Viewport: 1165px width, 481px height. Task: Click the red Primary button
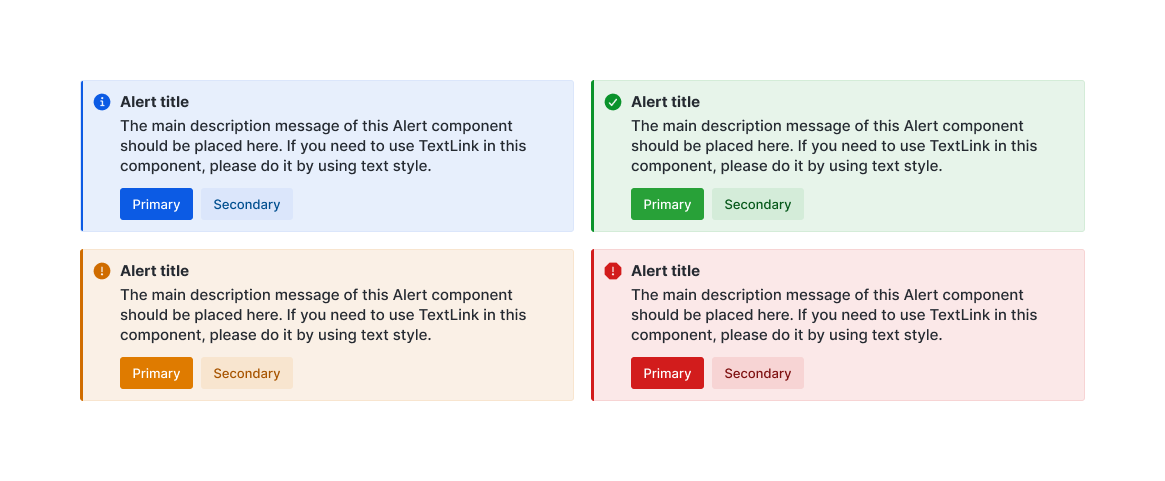pyautogui.click(x=667, y=373)
